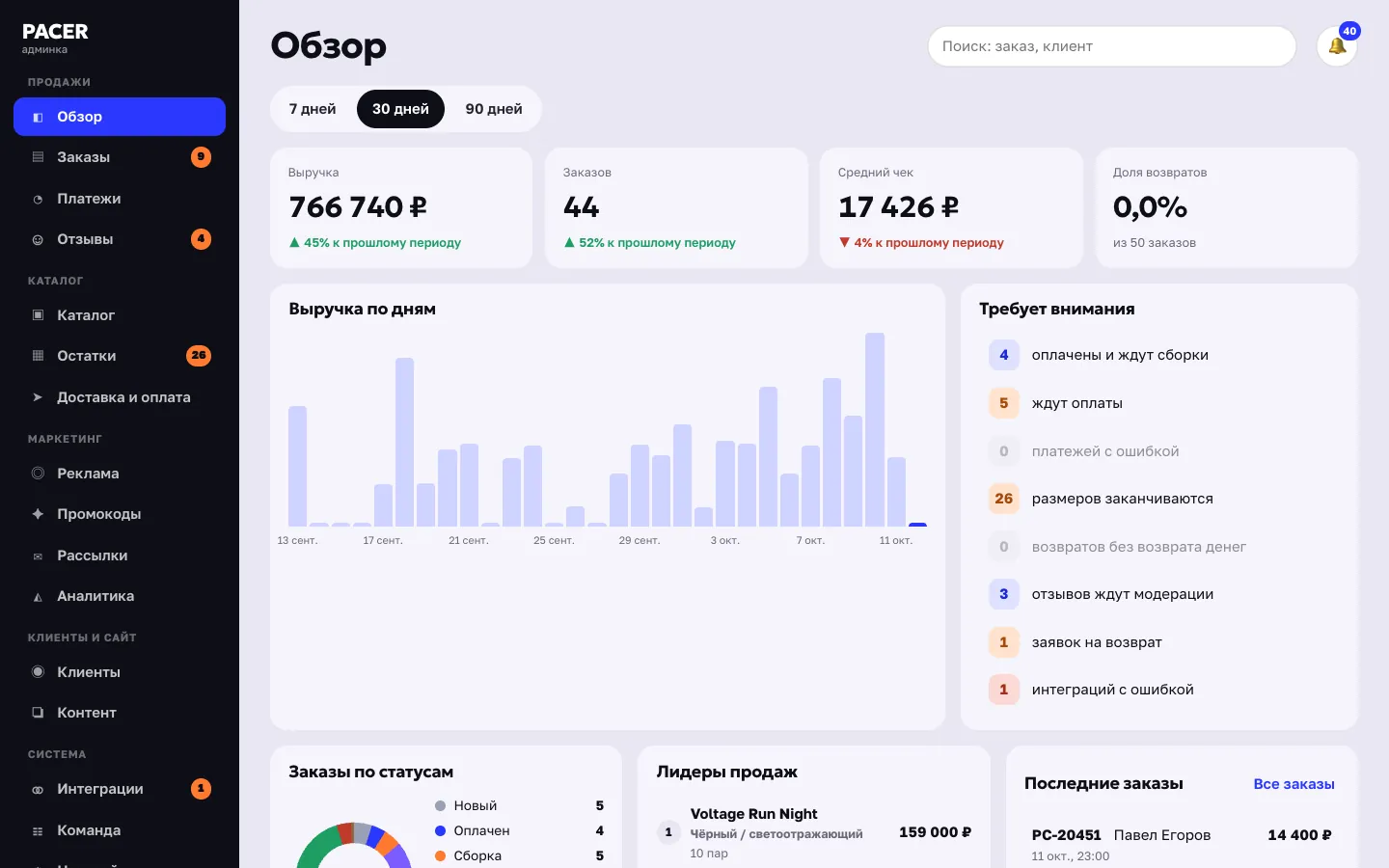1389x868 pixels.
Task: Click the Клиенты sidebar icon
Action: pyautogui.click(x=38, y=672)
